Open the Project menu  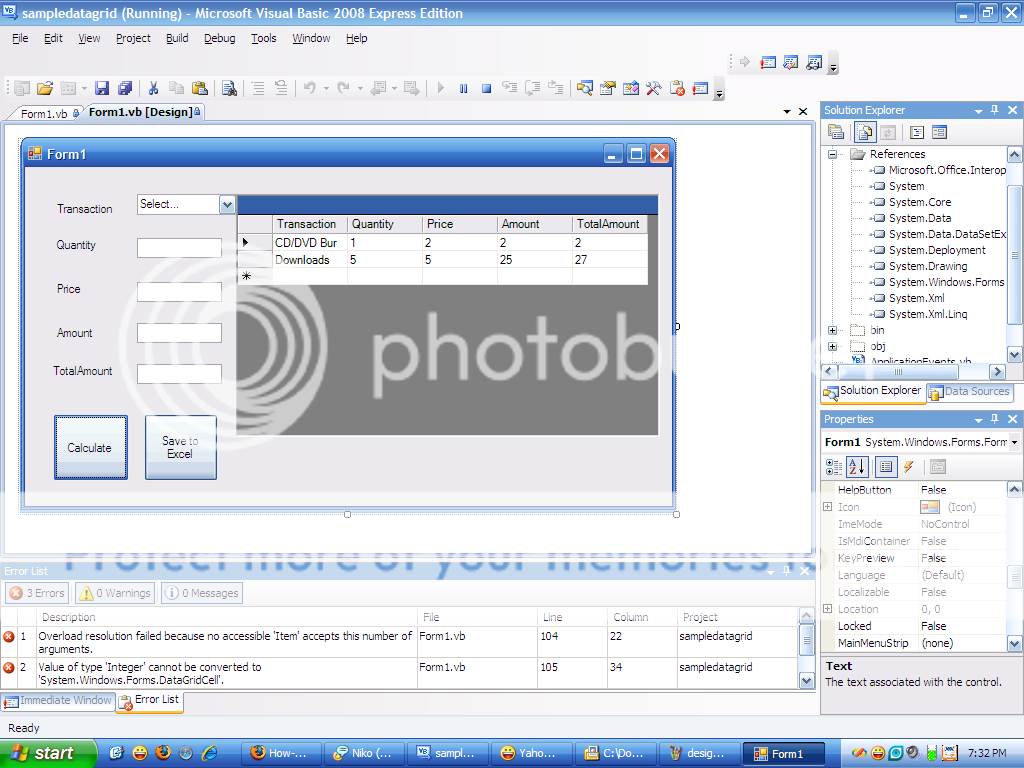(133, 38)
